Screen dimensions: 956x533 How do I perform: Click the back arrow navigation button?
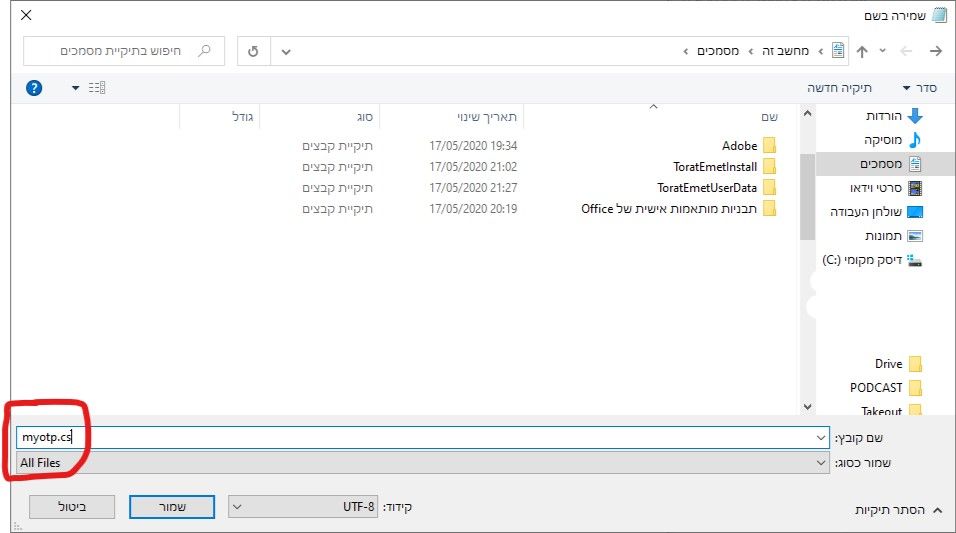click(x=935, y=51)
